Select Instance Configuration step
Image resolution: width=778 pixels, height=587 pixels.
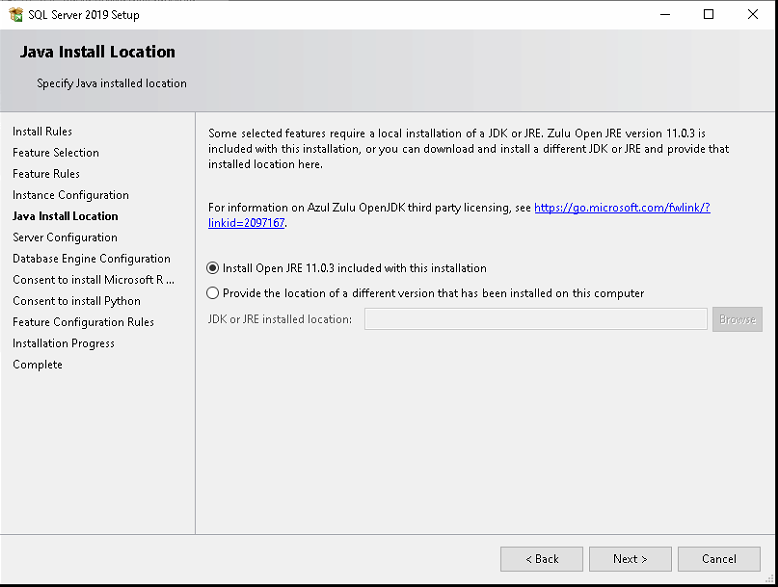coord(70,195)
